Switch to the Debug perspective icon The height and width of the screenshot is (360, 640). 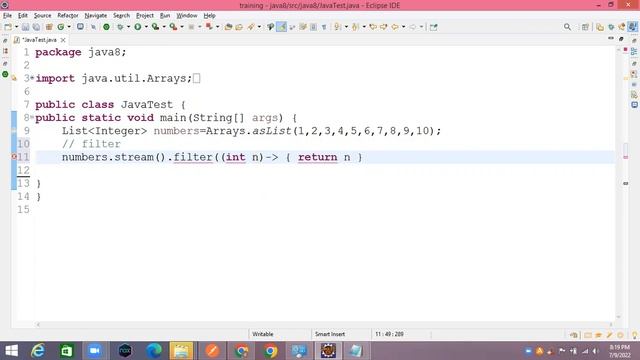611,27
